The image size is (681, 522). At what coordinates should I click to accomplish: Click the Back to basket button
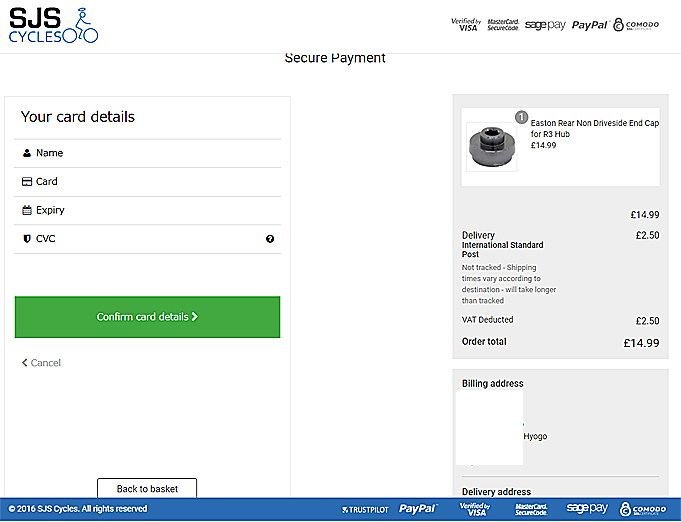pos(147,489)
